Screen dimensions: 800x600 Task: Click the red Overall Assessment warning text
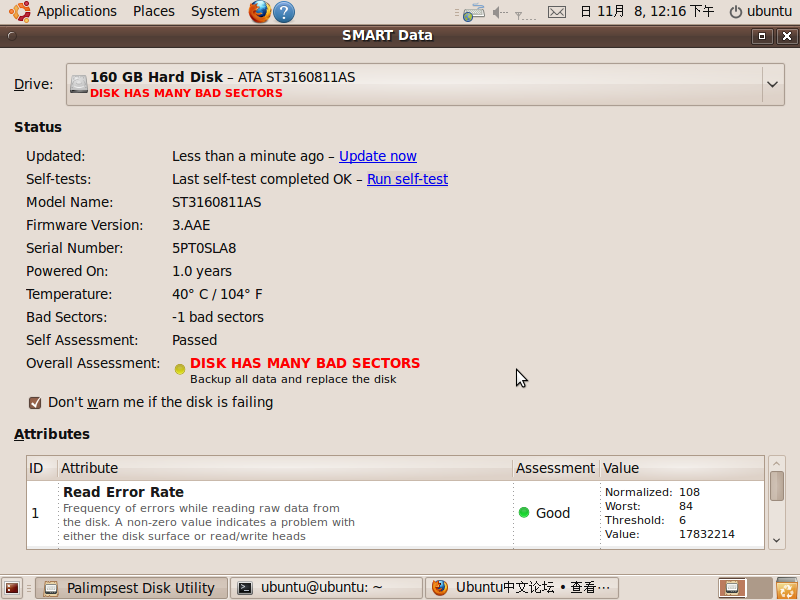click(x=305, y=363)
